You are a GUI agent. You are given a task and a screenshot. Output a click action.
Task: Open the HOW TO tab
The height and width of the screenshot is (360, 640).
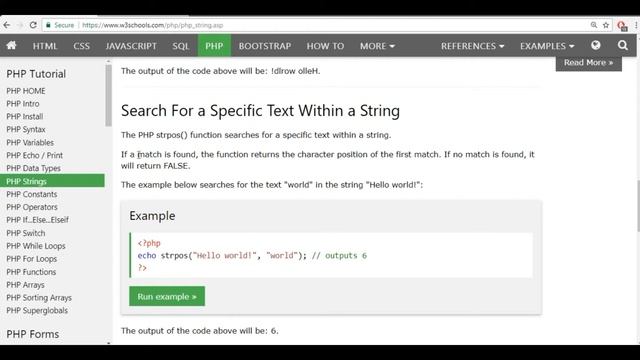point(325,46)
